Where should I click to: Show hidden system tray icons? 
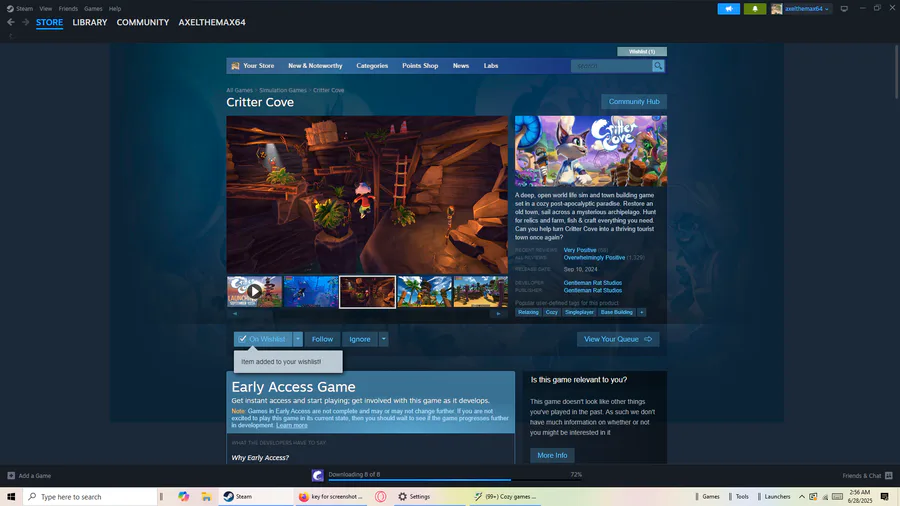coord(801,497)
